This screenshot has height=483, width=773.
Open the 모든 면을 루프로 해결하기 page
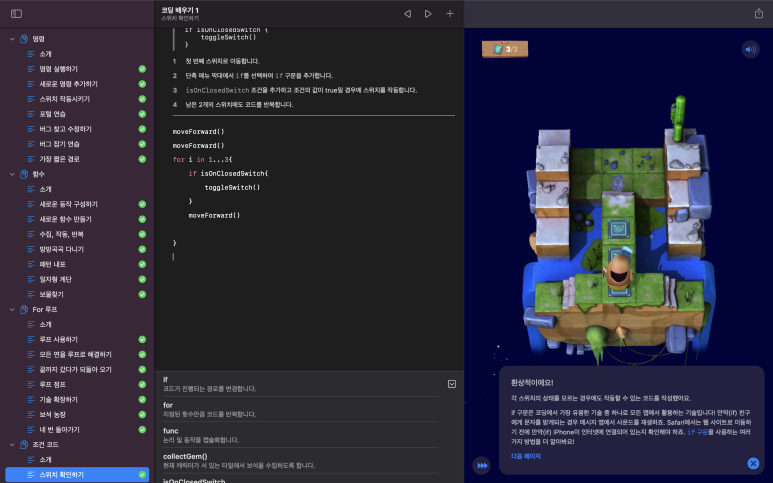click(x=77, y=354)
